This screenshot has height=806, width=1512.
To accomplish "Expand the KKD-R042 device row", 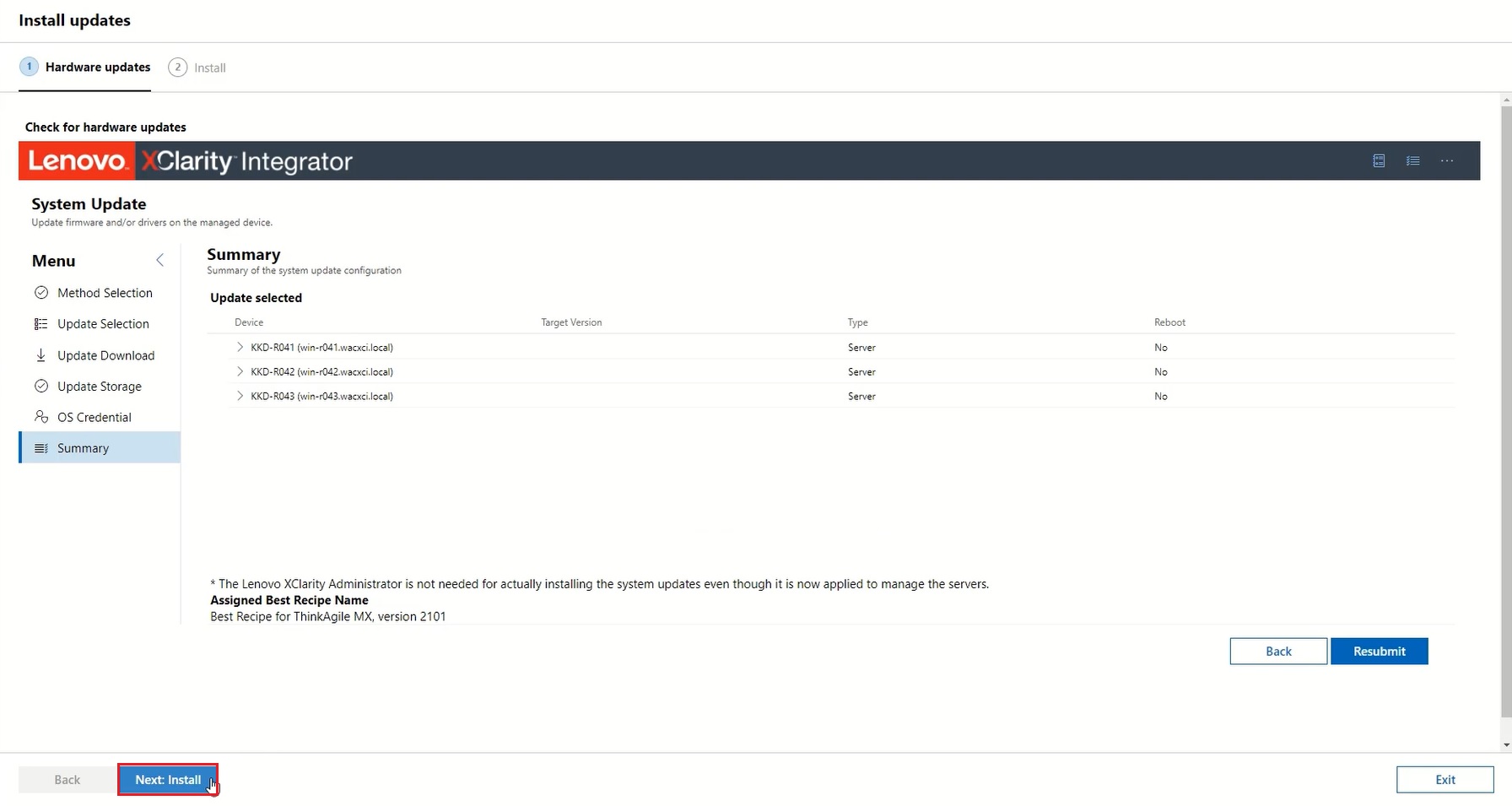I will coord(240,371).
